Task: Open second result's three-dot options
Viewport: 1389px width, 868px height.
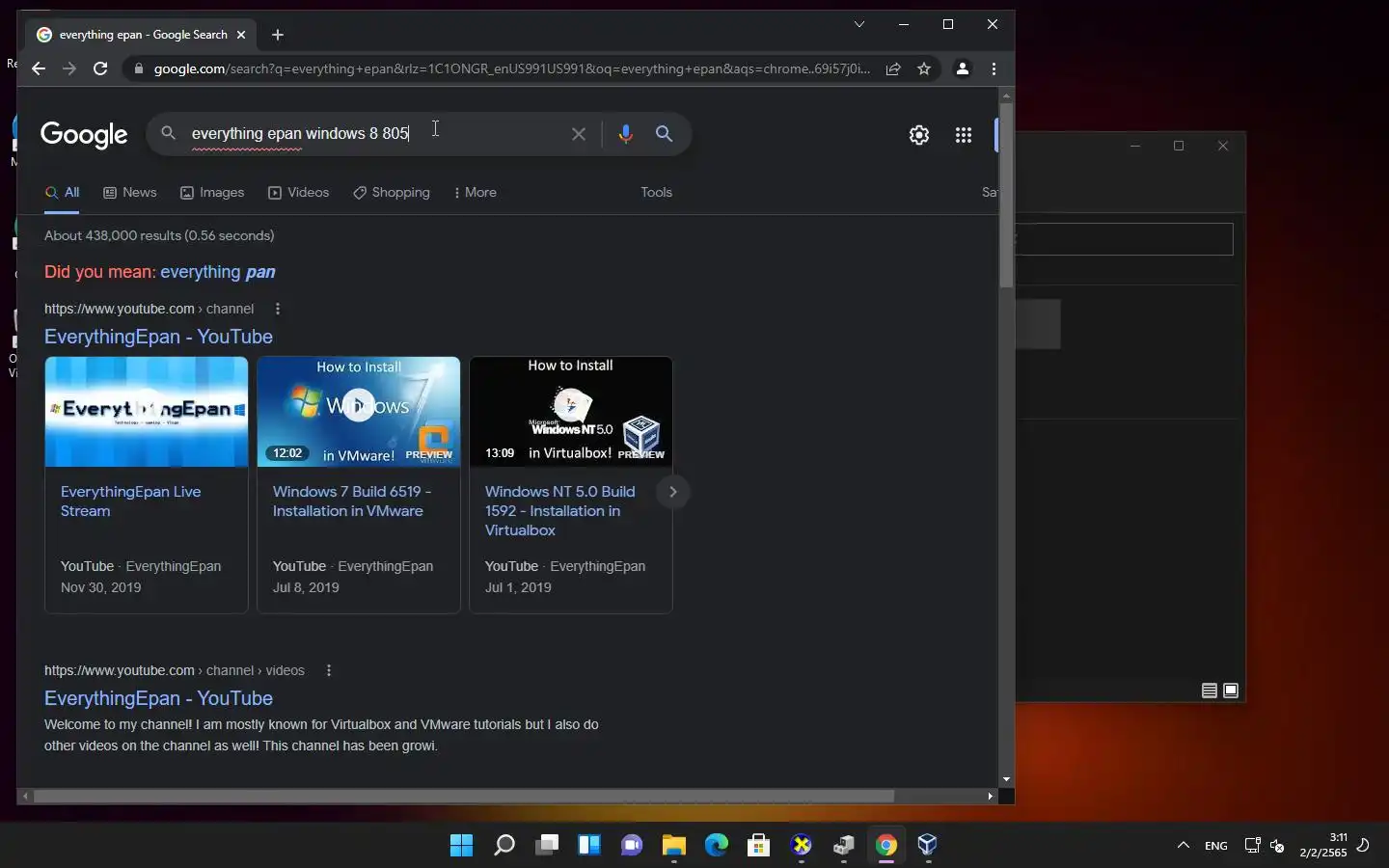Action: (329, 670)
